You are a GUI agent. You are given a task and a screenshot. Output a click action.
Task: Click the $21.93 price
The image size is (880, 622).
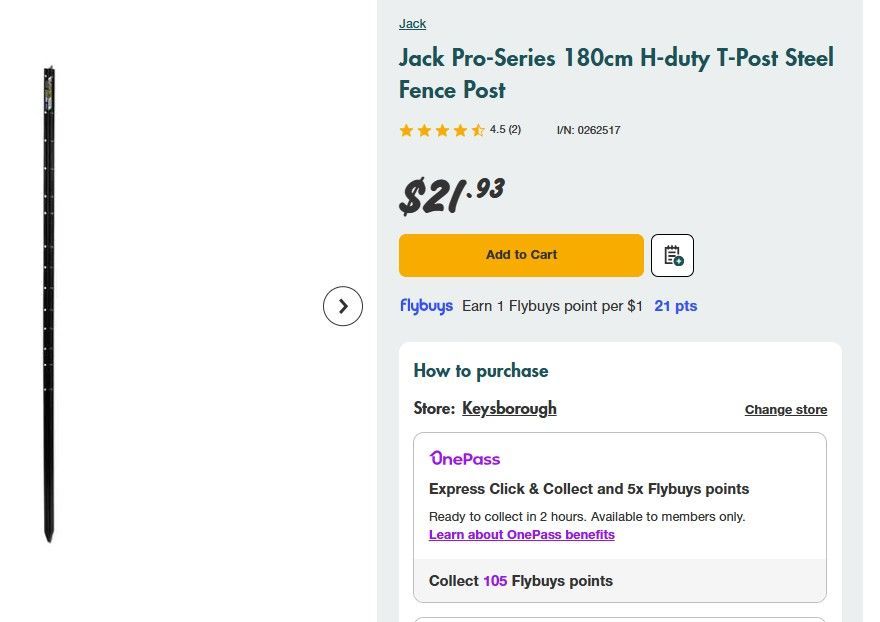(451, 195)
